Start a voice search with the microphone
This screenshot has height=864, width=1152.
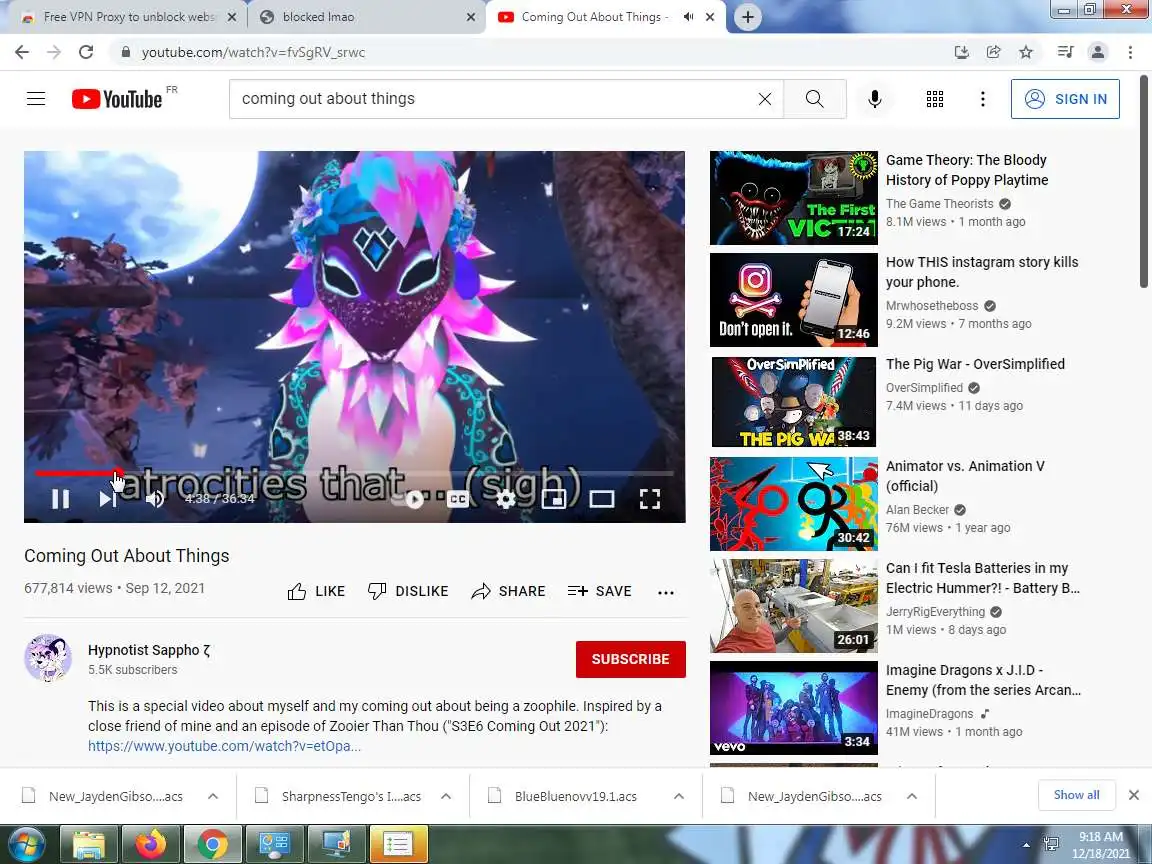click(874, 98)
